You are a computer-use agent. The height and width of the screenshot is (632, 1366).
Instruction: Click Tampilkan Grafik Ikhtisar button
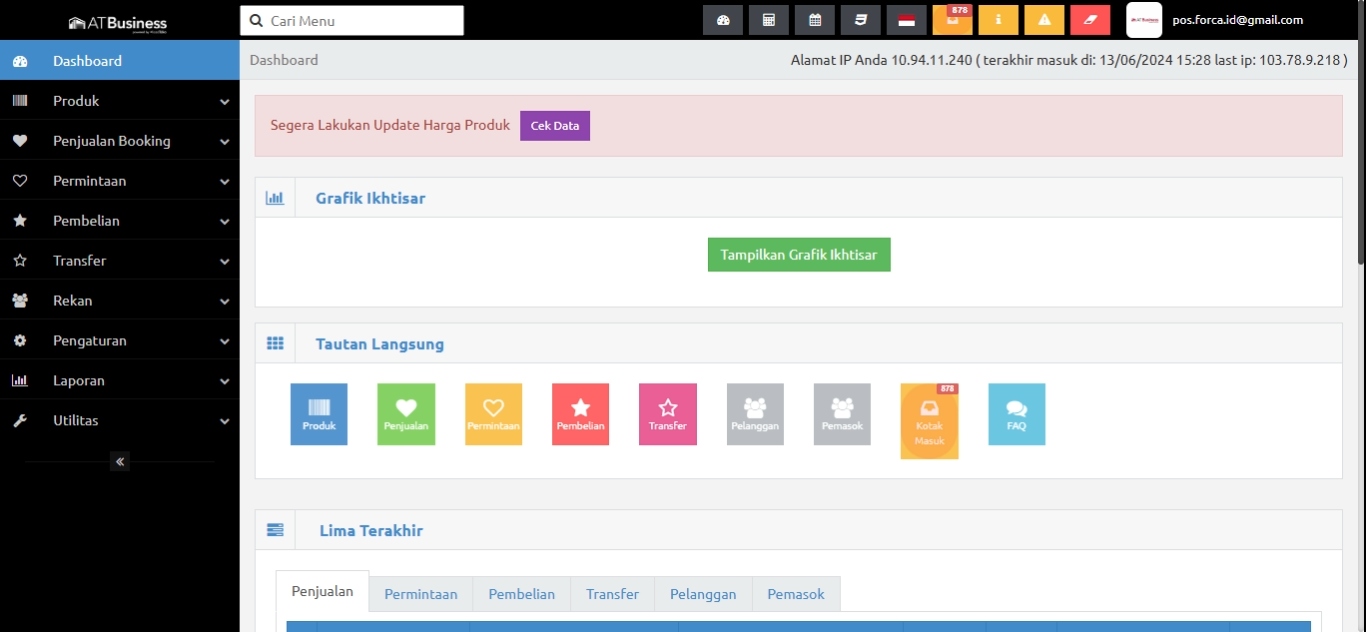point(799,255)
